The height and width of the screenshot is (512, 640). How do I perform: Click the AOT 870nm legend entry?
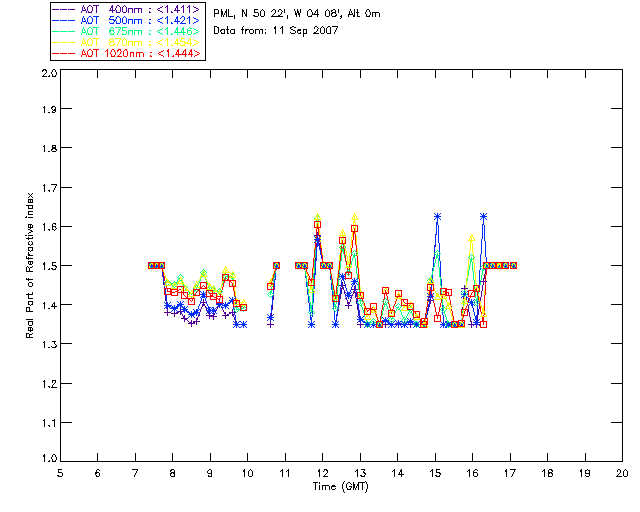[x=127, y=42]
